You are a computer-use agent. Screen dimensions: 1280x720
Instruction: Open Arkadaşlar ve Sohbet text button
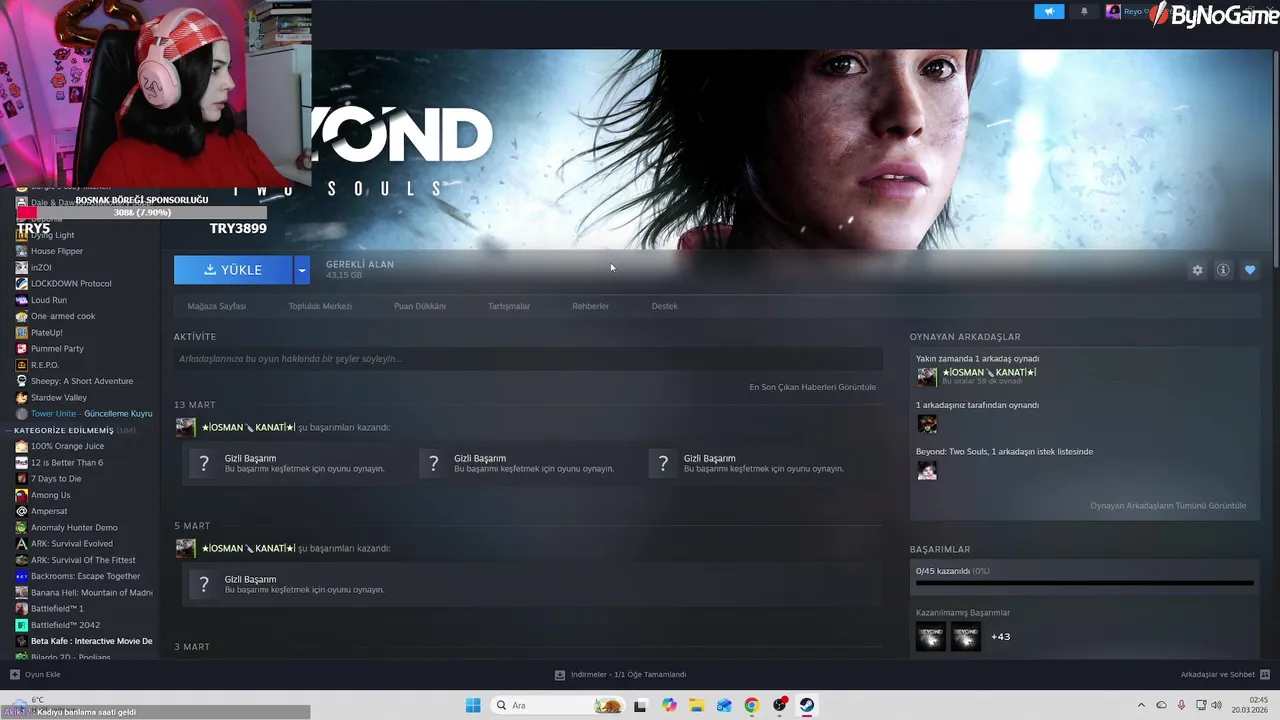[1218, 675]
